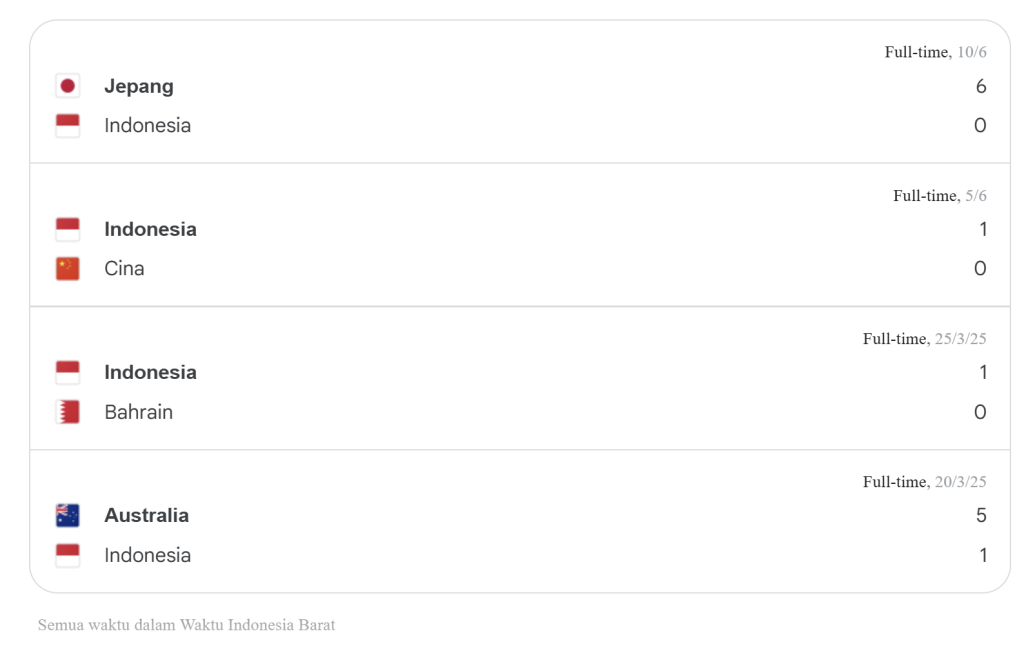Click the Waktu Indonesia Barat timezone note
This screenshot has width=1024, height=647.
point(186,625)
